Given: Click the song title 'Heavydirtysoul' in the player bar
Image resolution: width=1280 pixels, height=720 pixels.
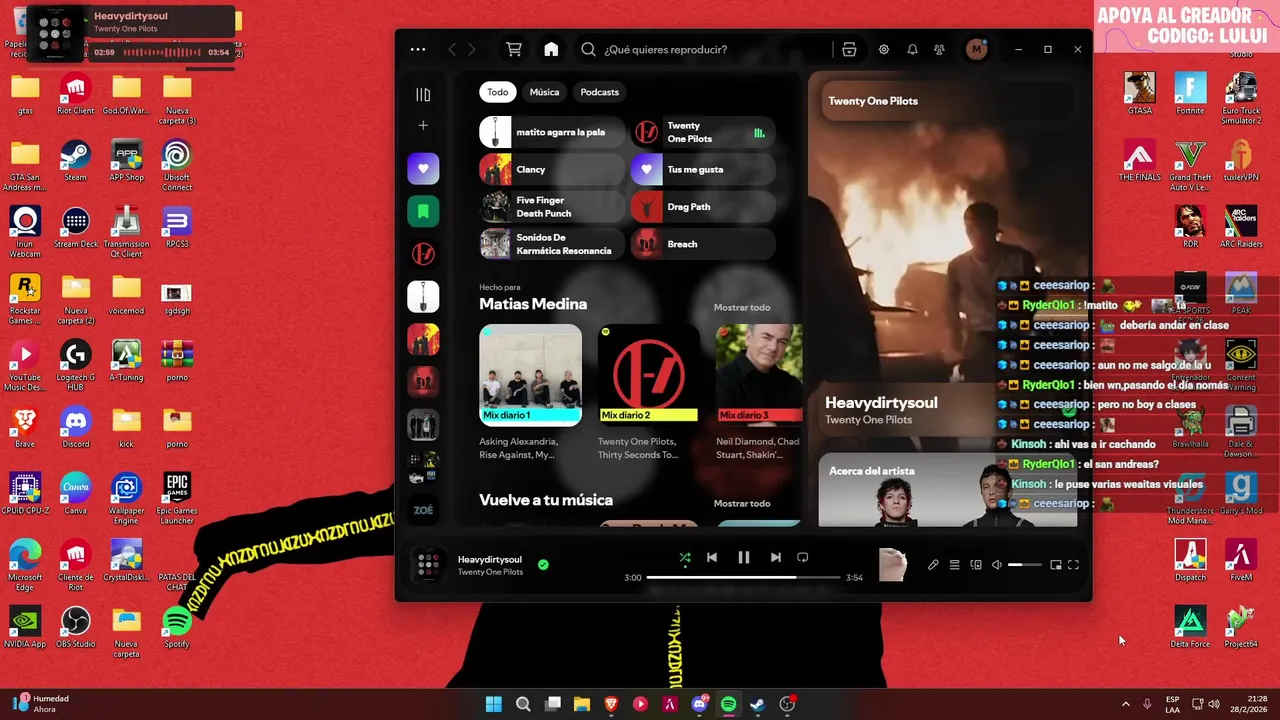Looking at the screenshot, I should (490, 560).
